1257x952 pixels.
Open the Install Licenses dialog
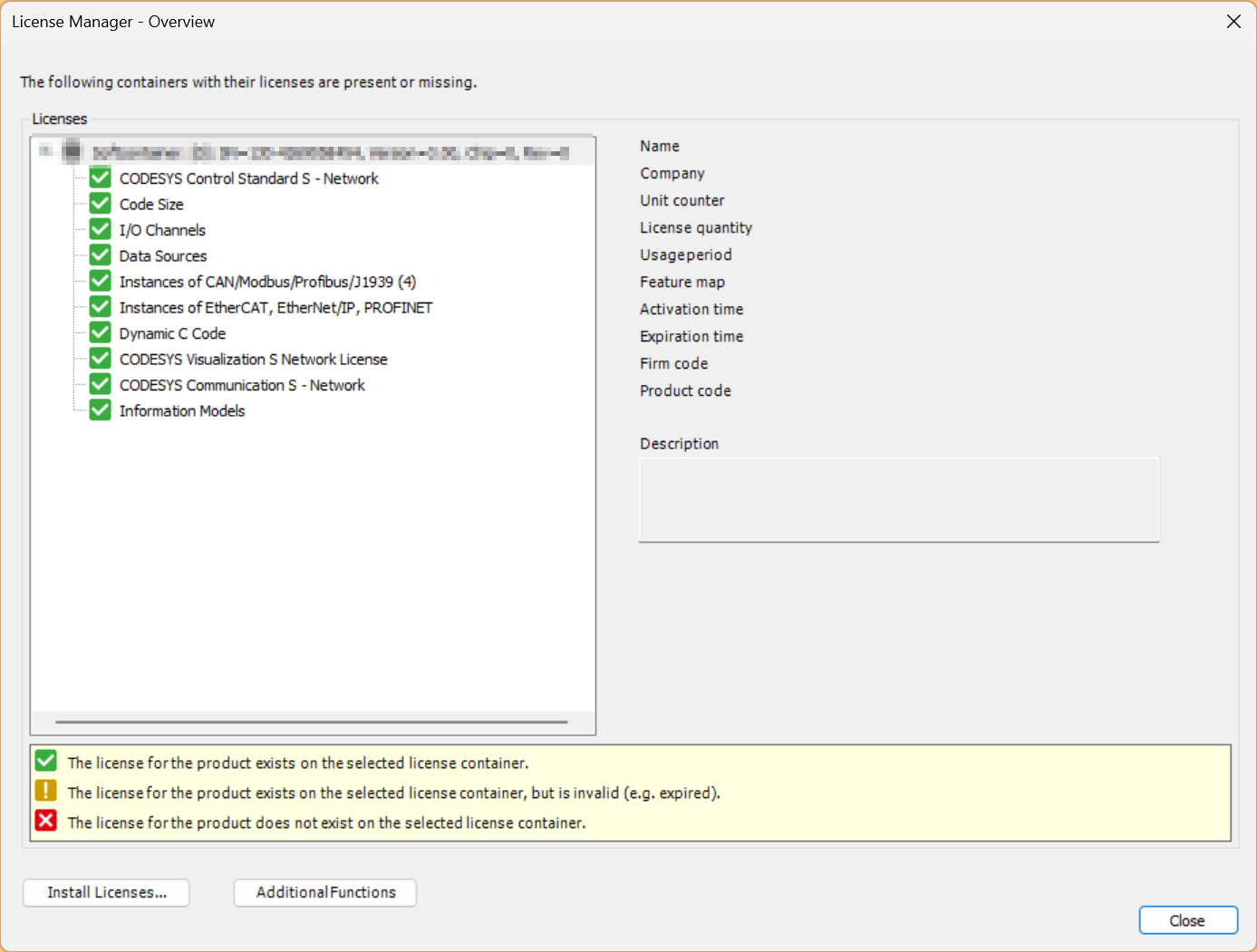click(x=106, y=892)
